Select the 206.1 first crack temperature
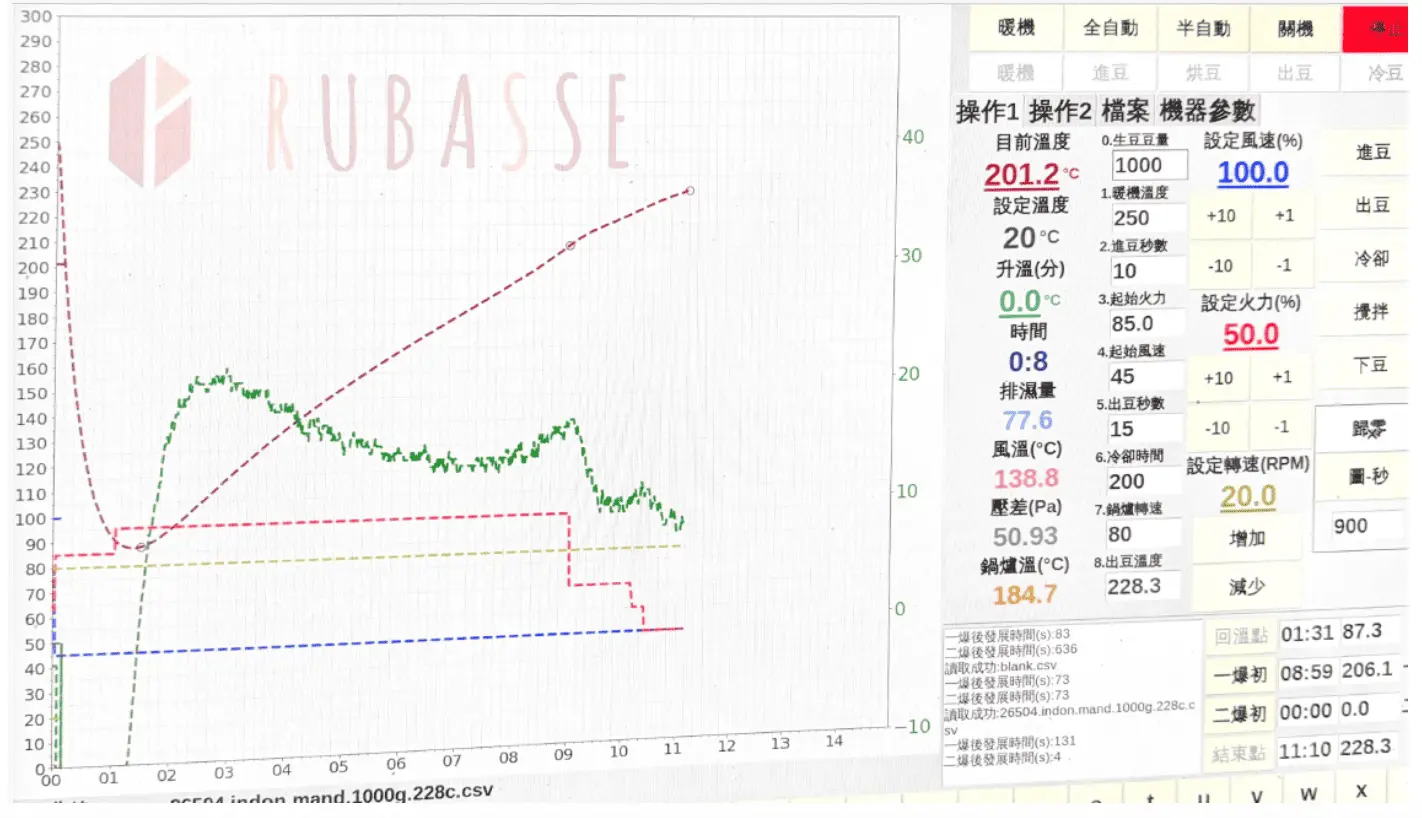The width and height of the screenshot is (1422, 818). point(1369,671)
